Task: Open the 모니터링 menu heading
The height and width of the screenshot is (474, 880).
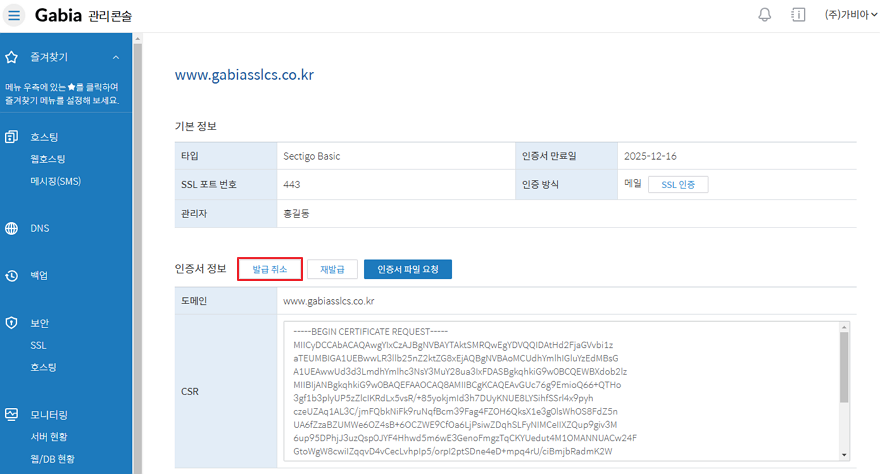Action: (x=49, y=415)
